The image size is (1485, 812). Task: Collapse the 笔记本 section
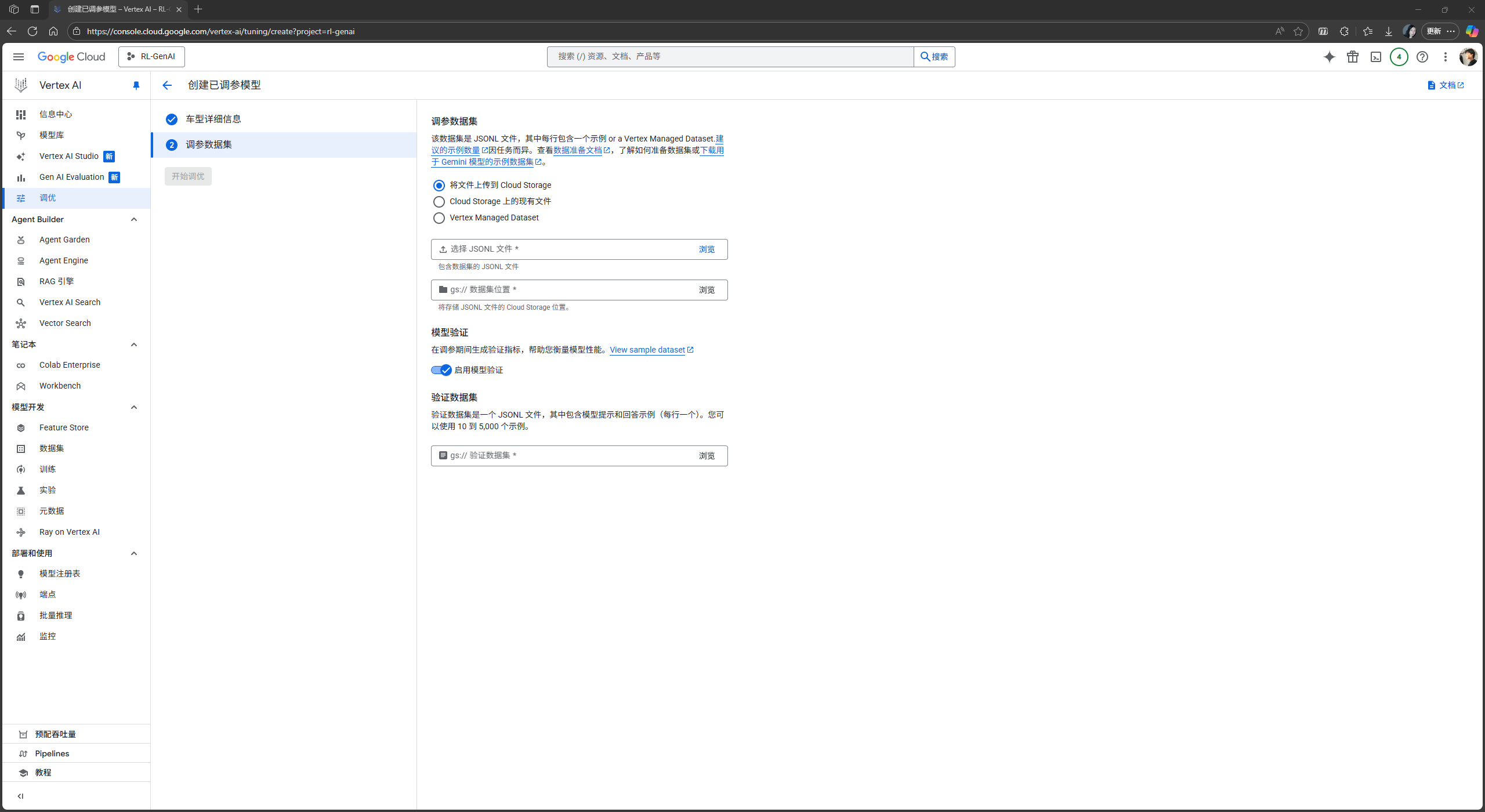(134, 345)
